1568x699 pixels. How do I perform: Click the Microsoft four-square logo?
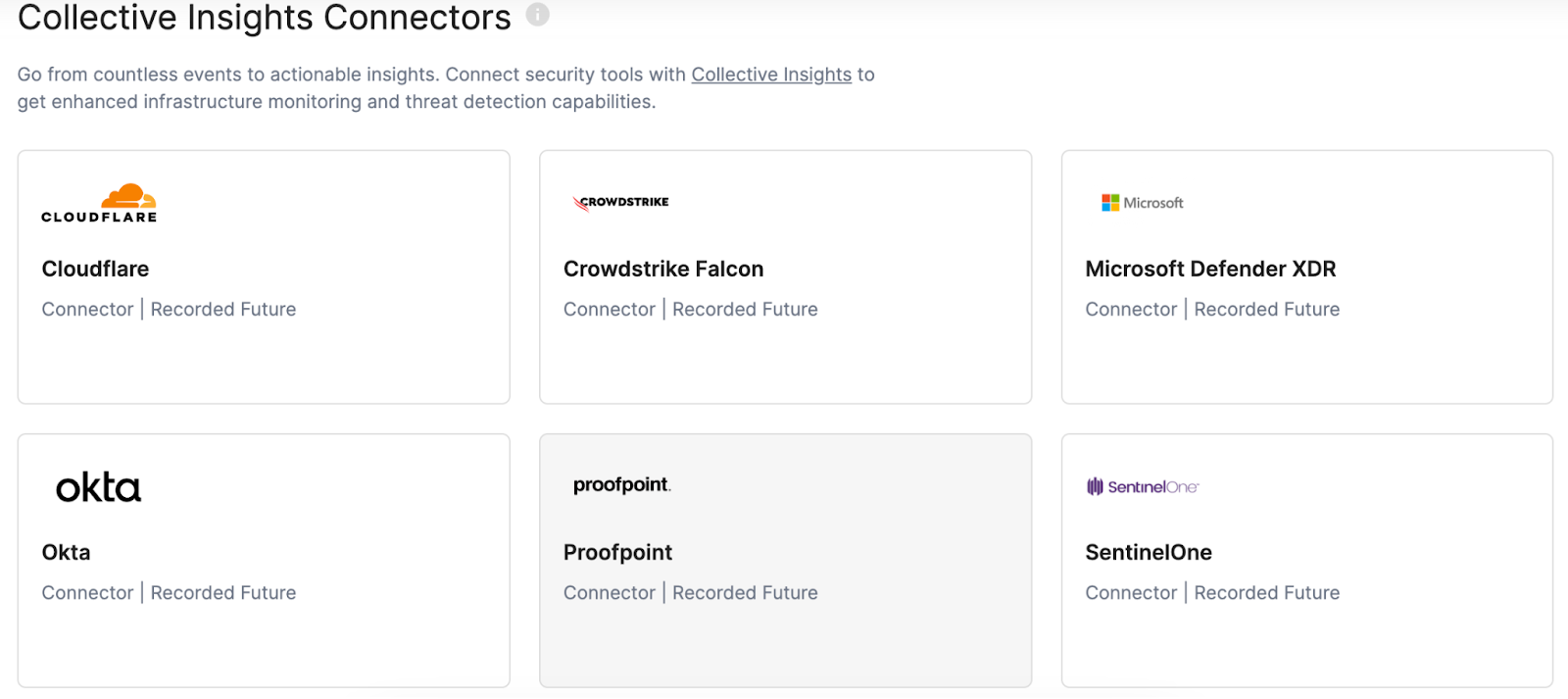pyautogui.click(x=1110, y=203)
